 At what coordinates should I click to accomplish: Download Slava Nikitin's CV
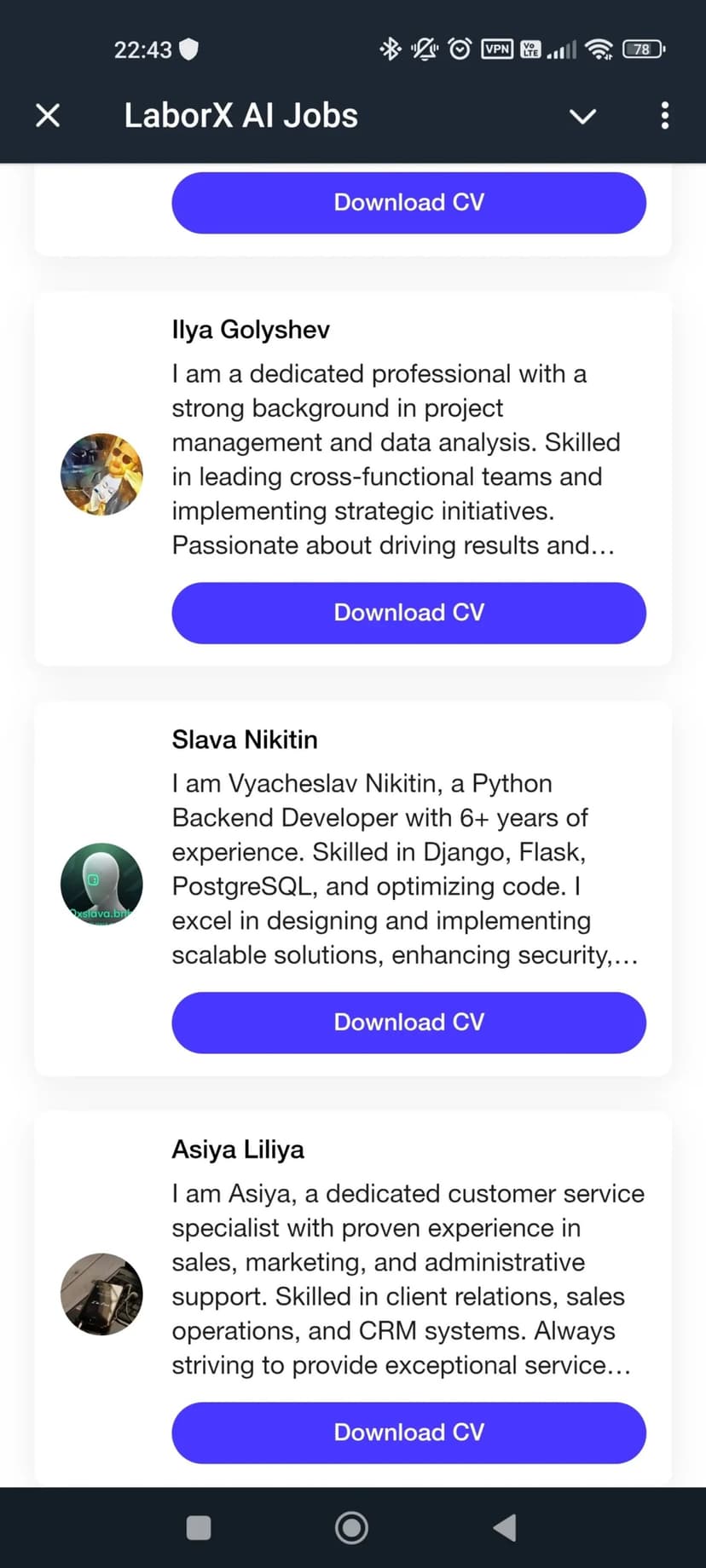pyautogui.click(x=408, y=1023)
